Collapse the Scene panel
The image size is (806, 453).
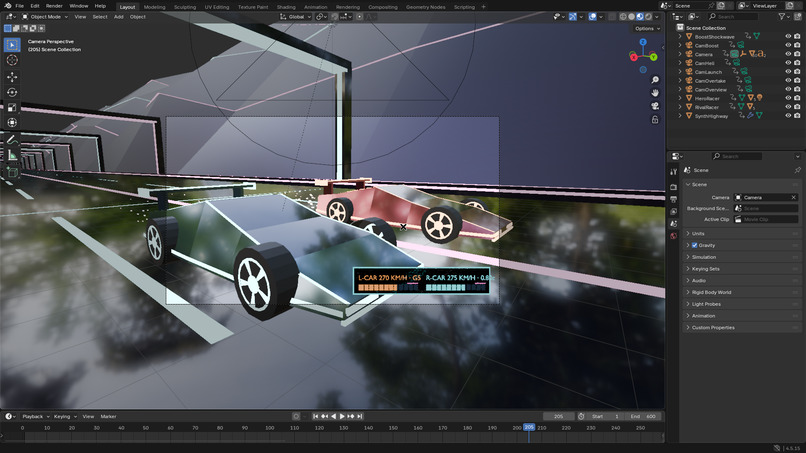(x=741, y=184)
